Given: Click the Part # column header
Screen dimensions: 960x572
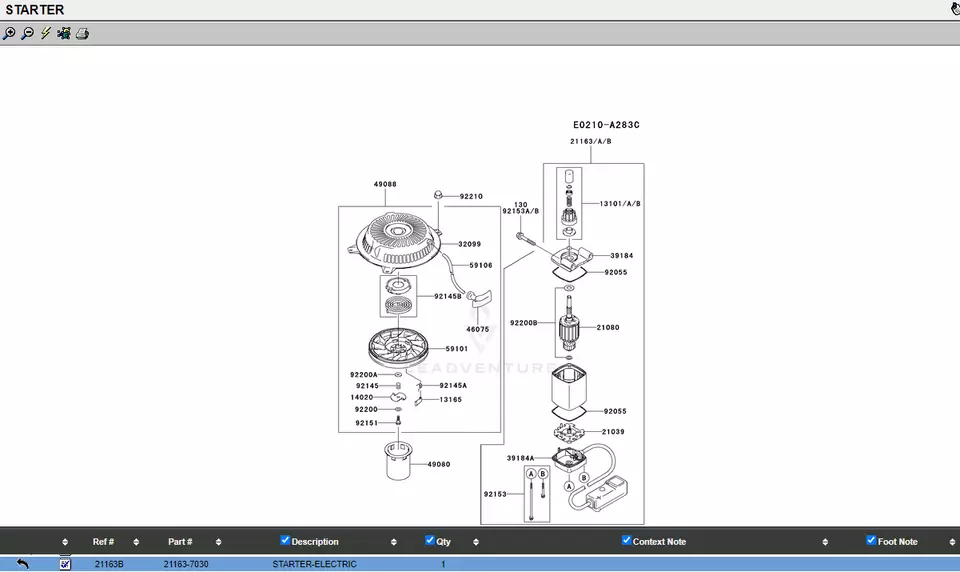Looking at the screenshot, I should click(x=180, y=542).
